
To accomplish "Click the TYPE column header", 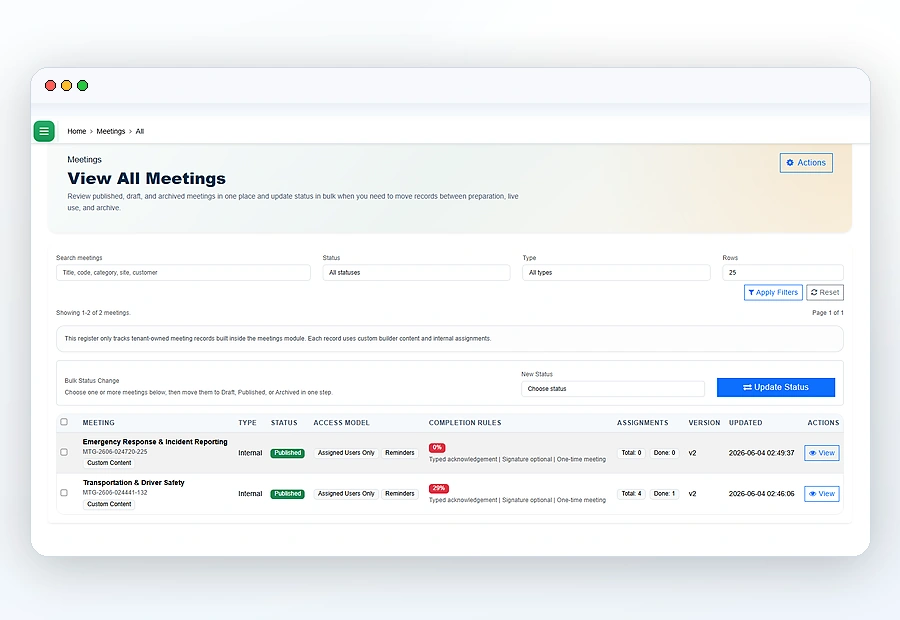I will (247, 423).
